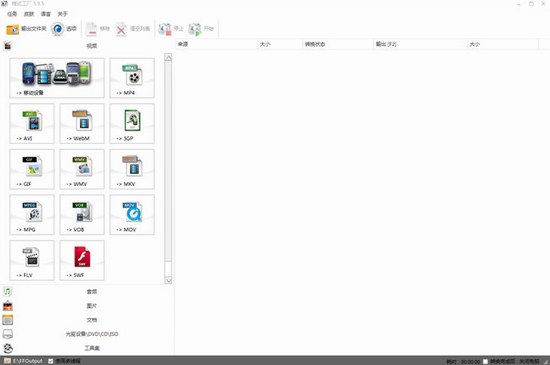Click the source (来源) column header
This screenshot has height=365, width=550.
pyautogui.click(x=216, y=44)
